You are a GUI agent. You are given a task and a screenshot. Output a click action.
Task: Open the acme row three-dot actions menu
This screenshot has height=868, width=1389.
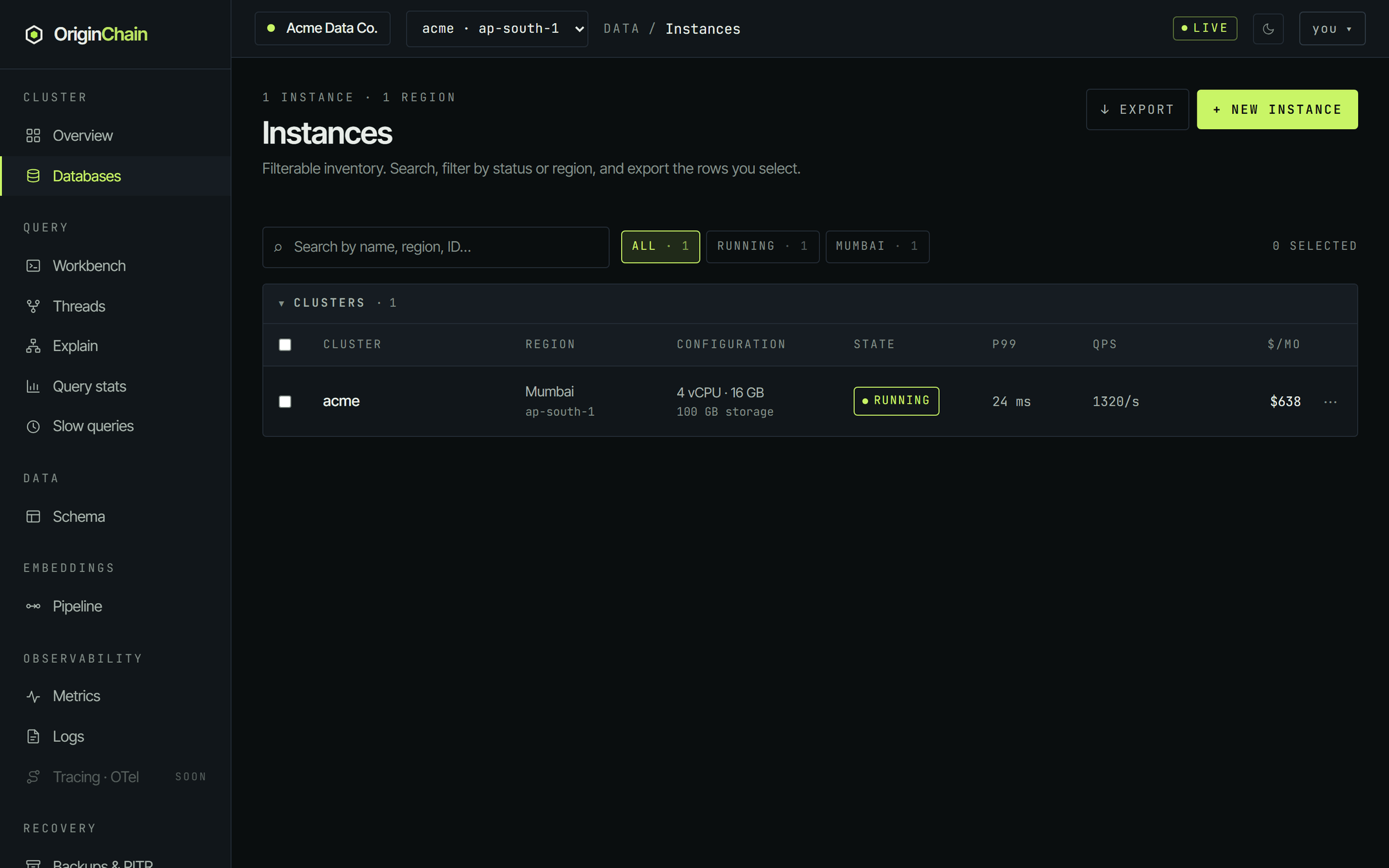point(1330,402)
